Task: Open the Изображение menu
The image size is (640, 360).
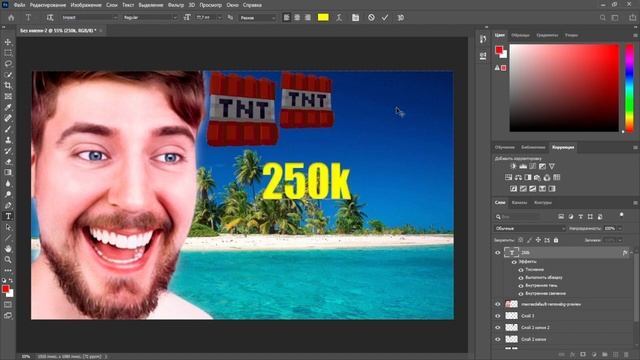Action: (x=86, y=5)
